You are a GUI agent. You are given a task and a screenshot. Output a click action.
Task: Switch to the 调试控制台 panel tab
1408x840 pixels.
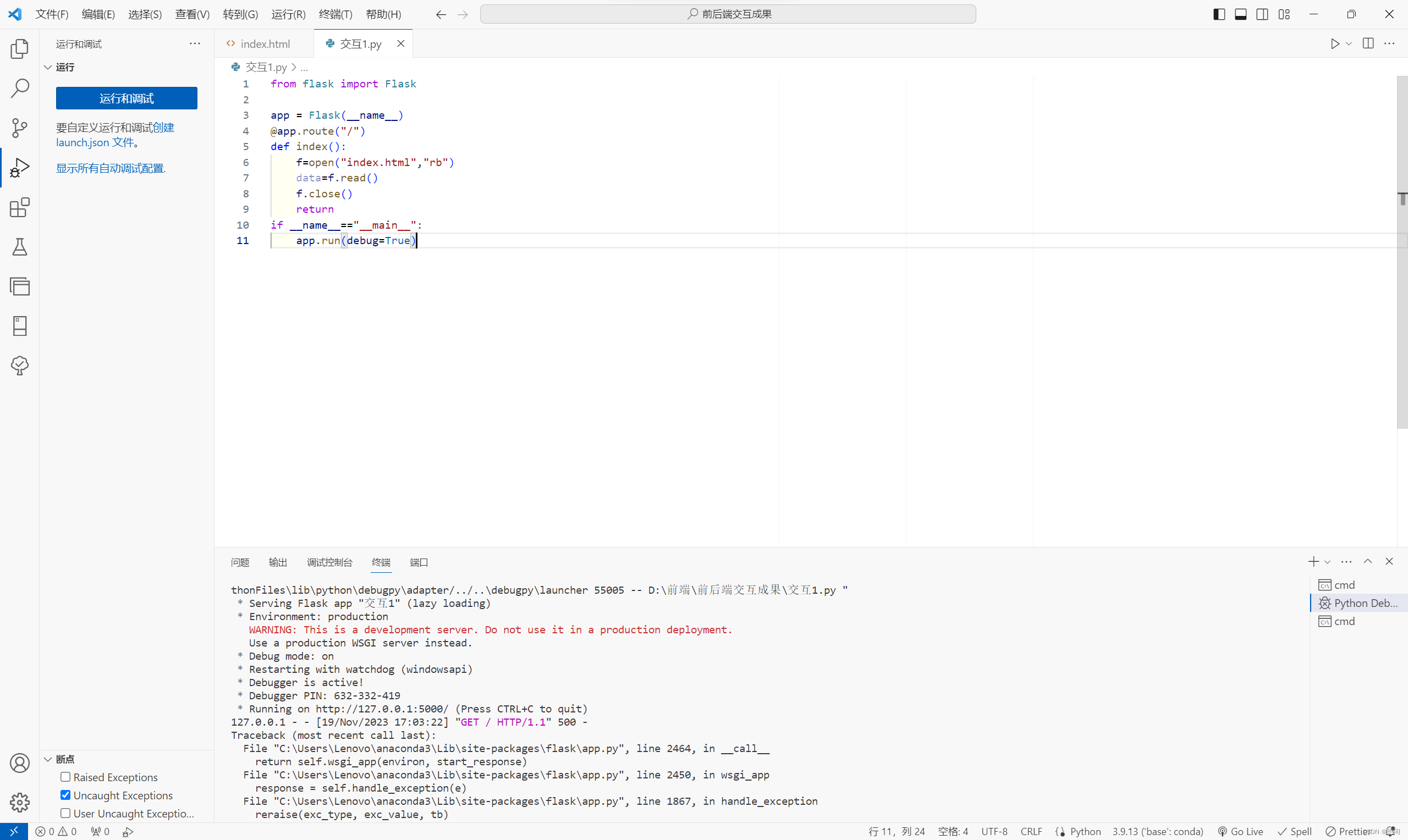329,562
